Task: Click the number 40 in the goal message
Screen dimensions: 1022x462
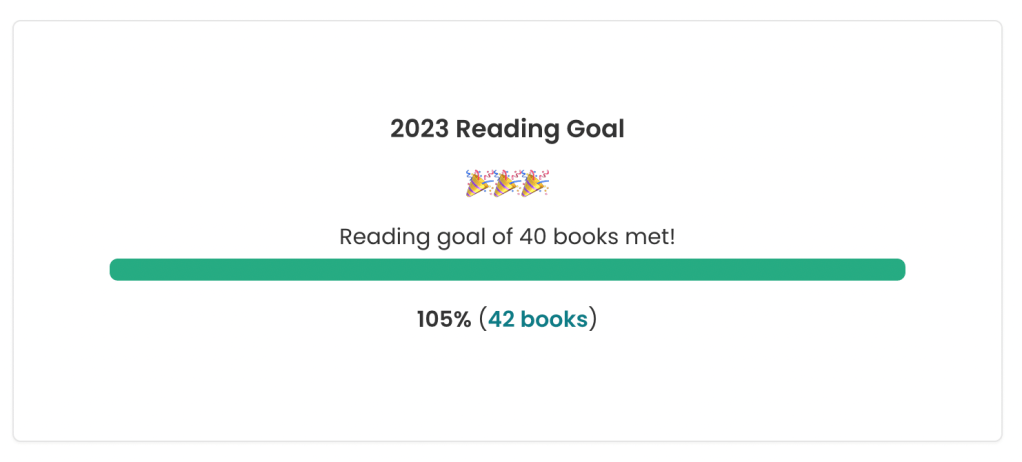Action: (530, 237)
